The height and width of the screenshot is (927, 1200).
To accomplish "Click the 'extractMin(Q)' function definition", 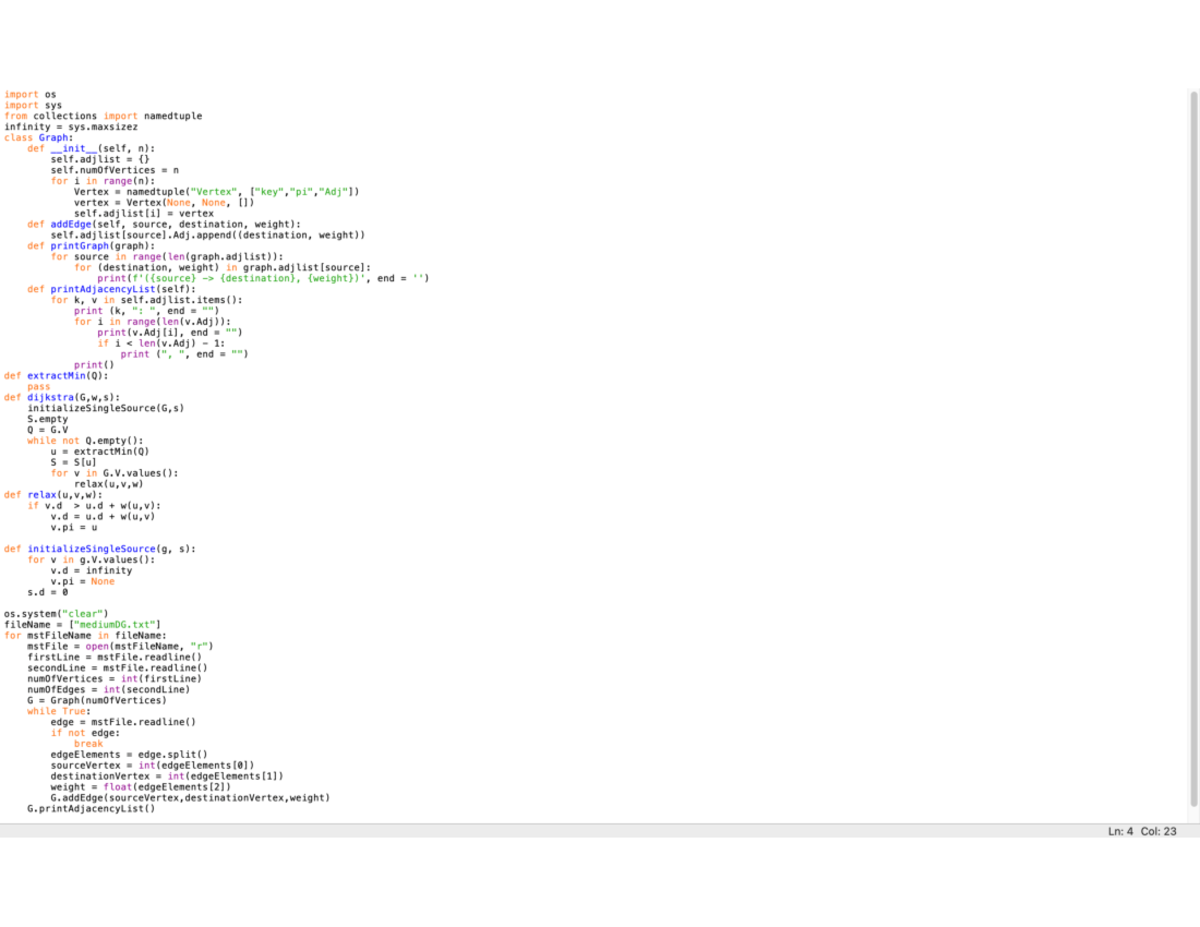I will pyautogui.click(x=66, y=376).
